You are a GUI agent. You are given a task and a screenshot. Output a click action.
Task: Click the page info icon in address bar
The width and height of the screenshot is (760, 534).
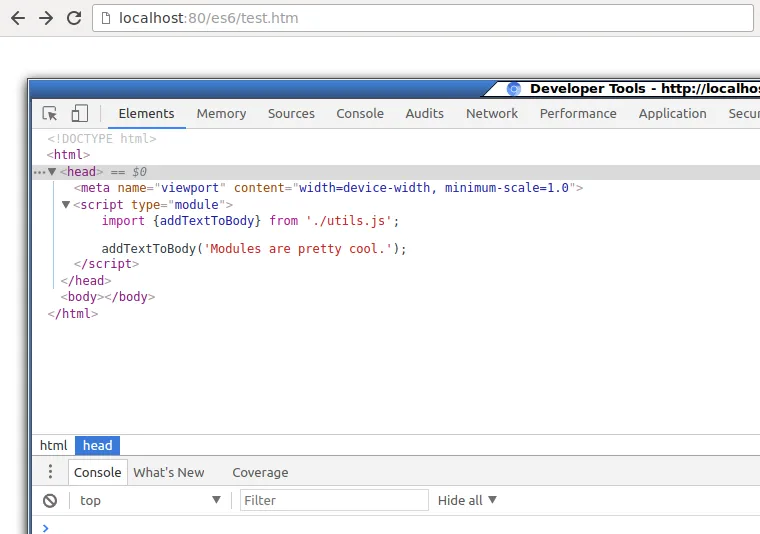[x=106, y=18]
